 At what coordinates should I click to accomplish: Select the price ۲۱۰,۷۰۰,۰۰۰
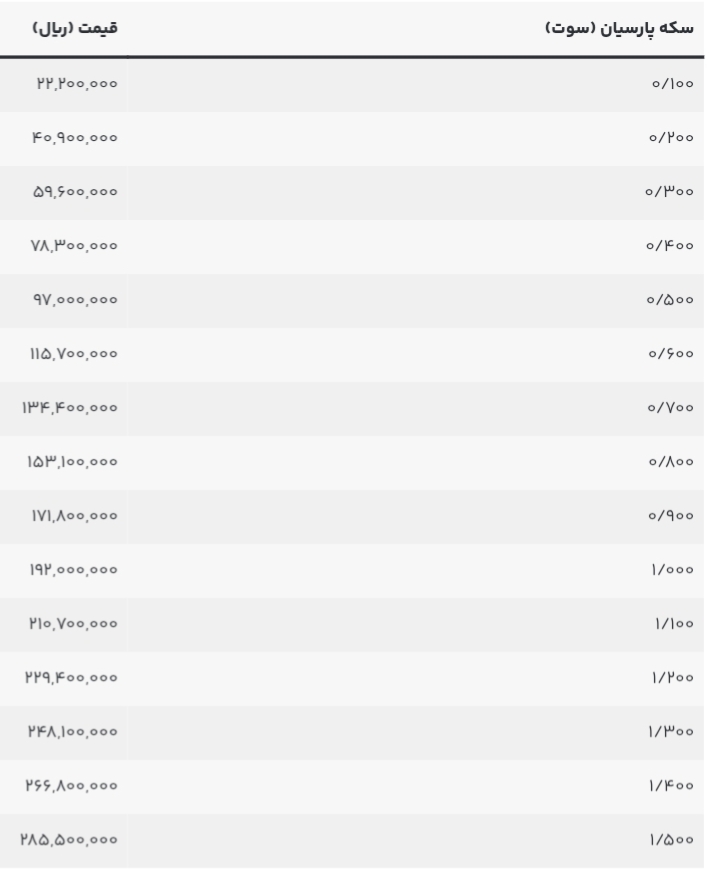(x=73, y=624)
